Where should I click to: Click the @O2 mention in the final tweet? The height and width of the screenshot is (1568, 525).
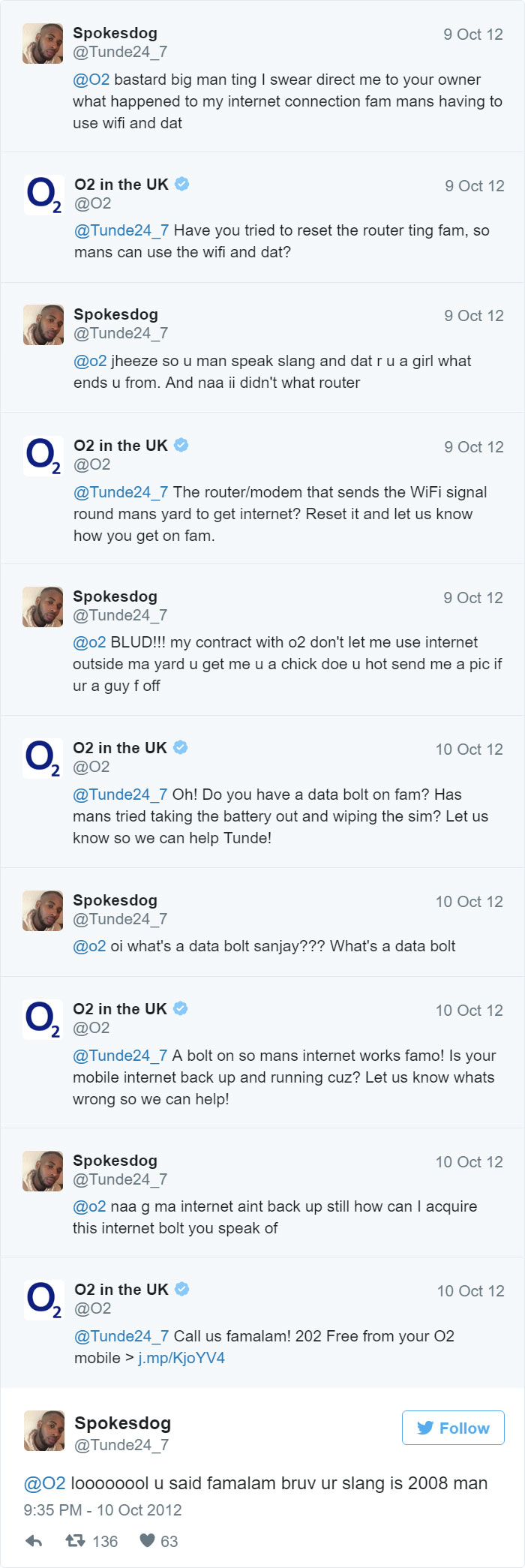coord(45,1483)
